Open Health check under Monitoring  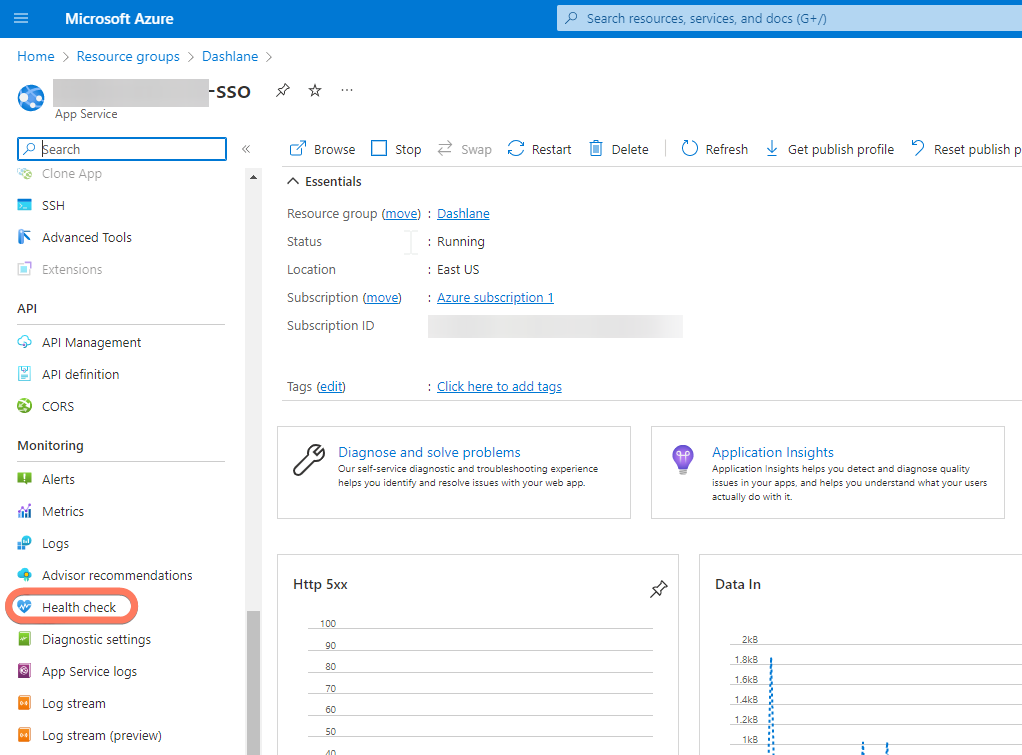pos(66,607)
